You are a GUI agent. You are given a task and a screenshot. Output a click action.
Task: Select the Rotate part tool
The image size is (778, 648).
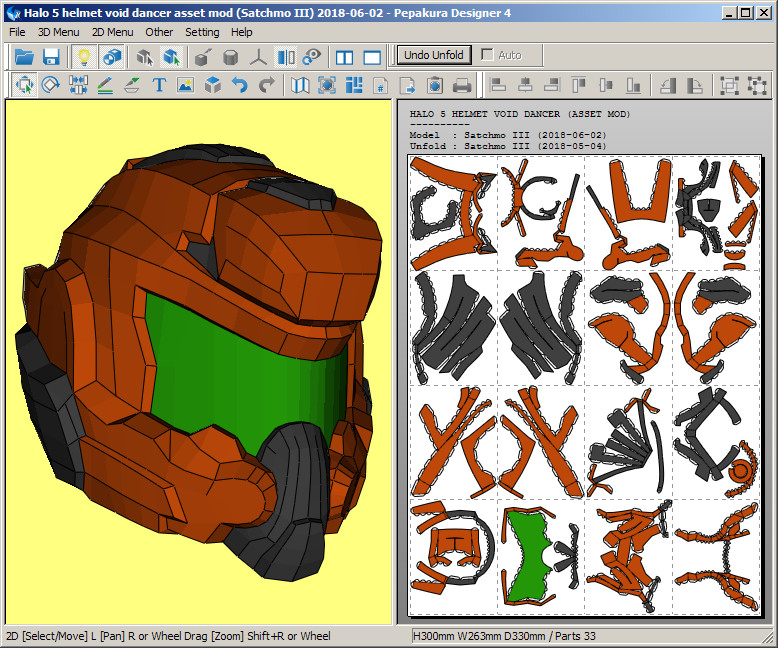click(x=51, y=85)
